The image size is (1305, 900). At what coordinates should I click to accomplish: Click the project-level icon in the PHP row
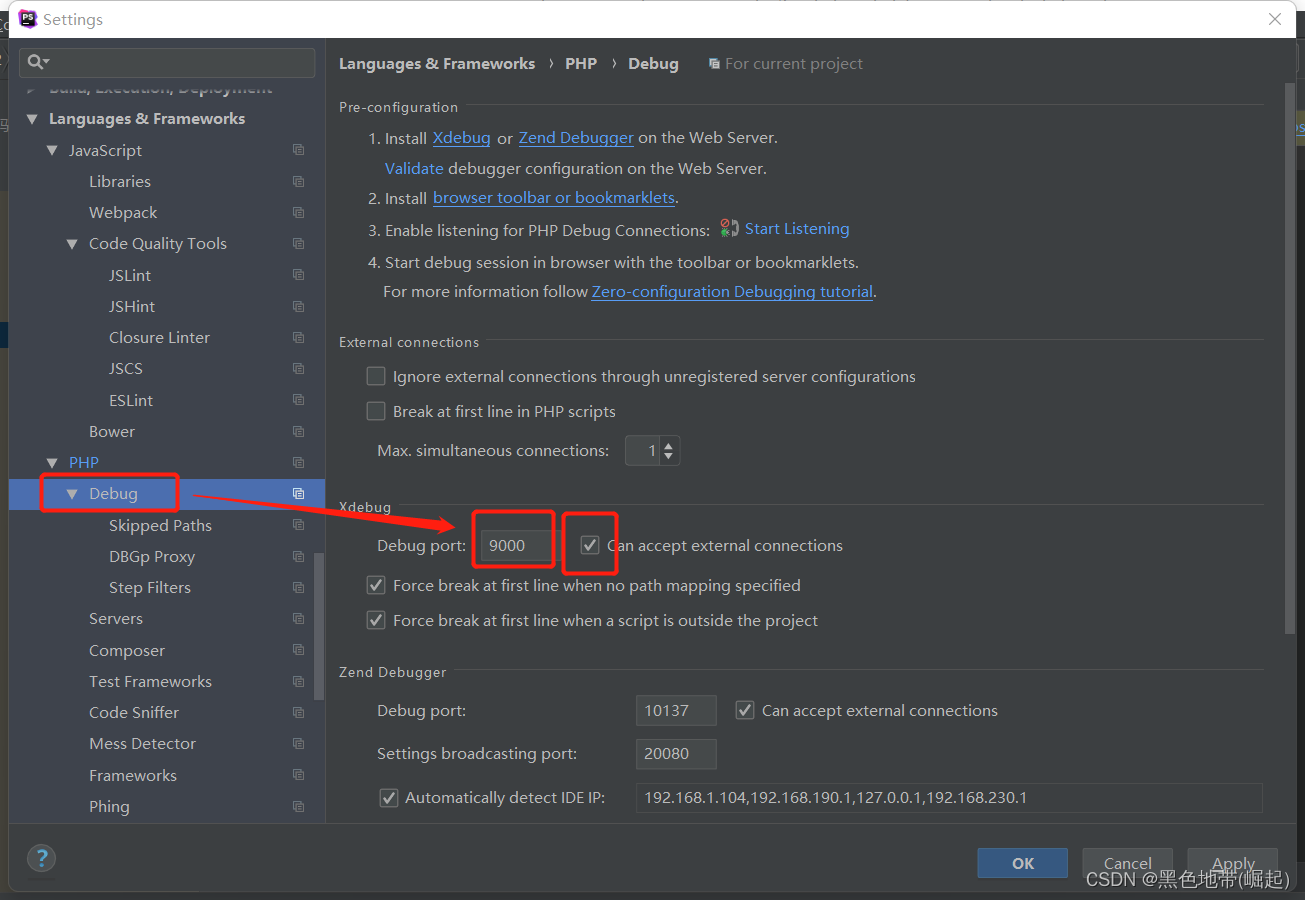298,462
